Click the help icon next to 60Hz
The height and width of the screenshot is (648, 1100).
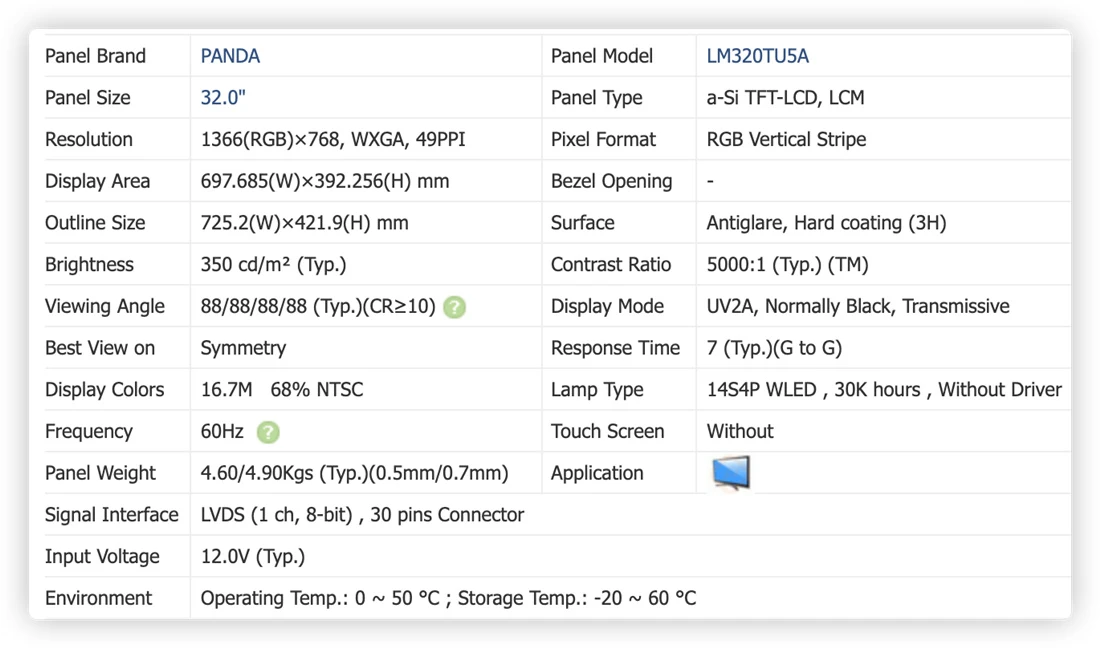(x=268, y=432)
